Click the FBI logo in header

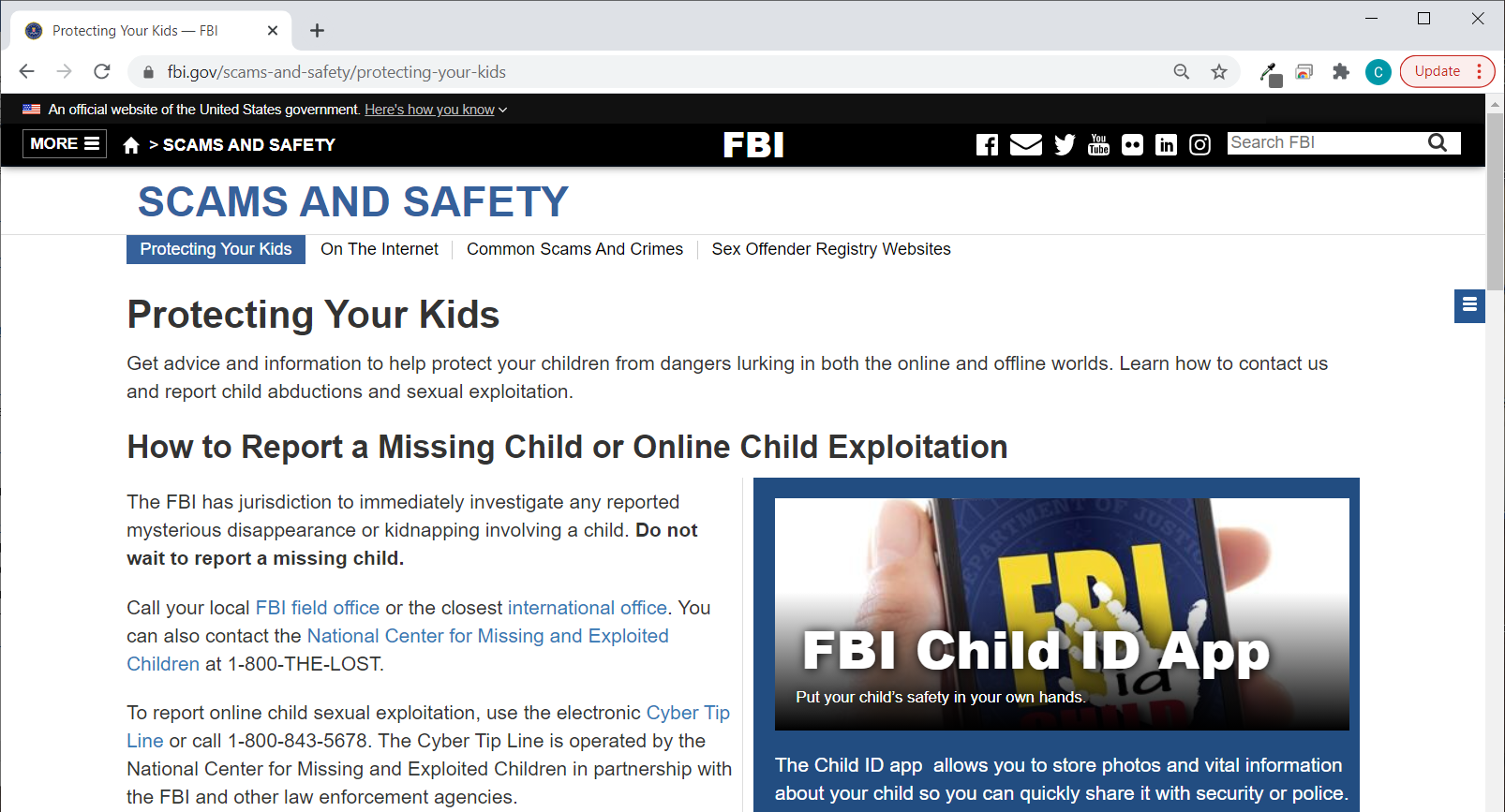coord(753,144)
